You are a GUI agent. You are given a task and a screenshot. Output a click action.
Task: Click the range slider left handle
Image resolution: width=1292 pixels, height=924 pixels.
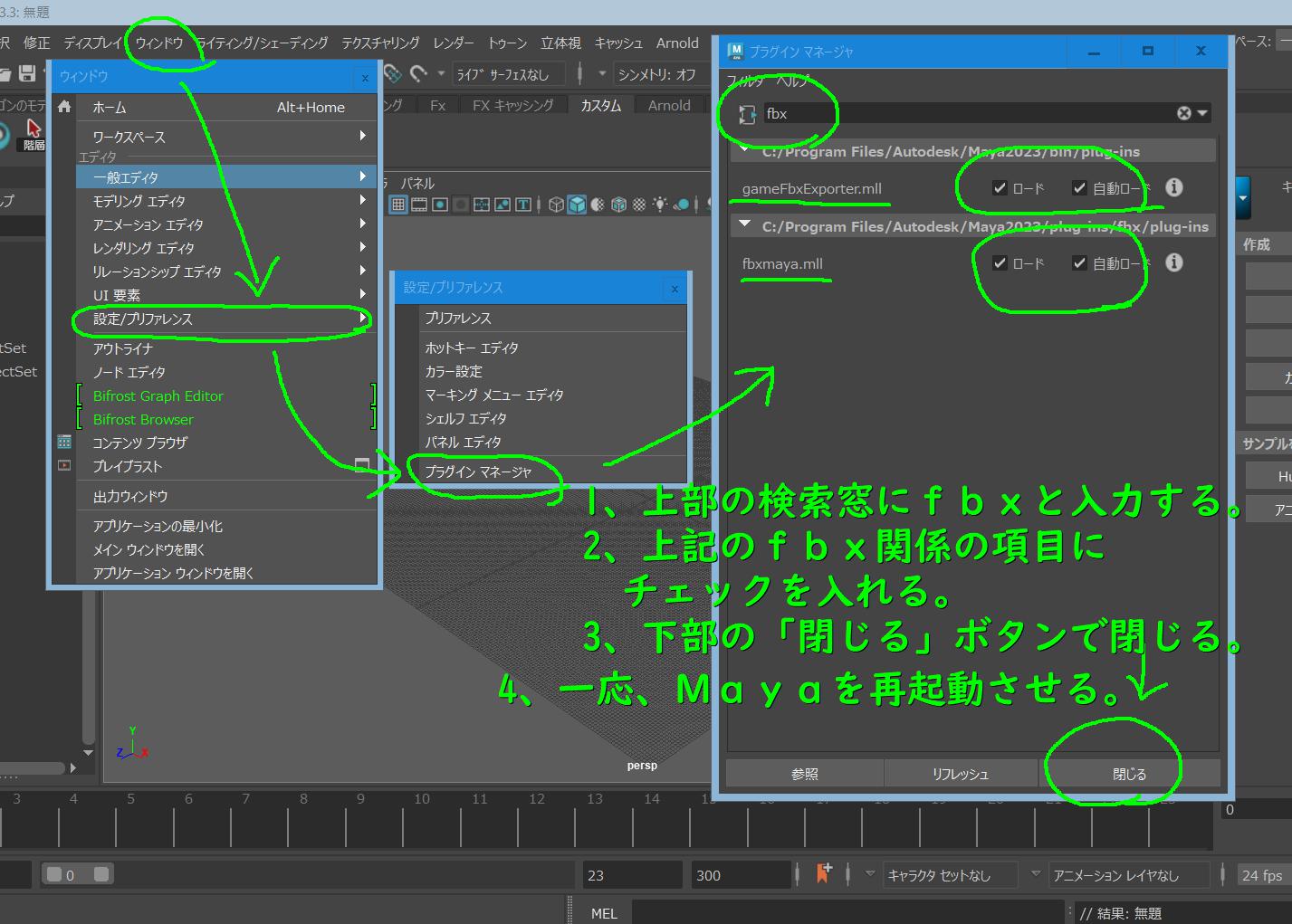(x=54, y=874)
